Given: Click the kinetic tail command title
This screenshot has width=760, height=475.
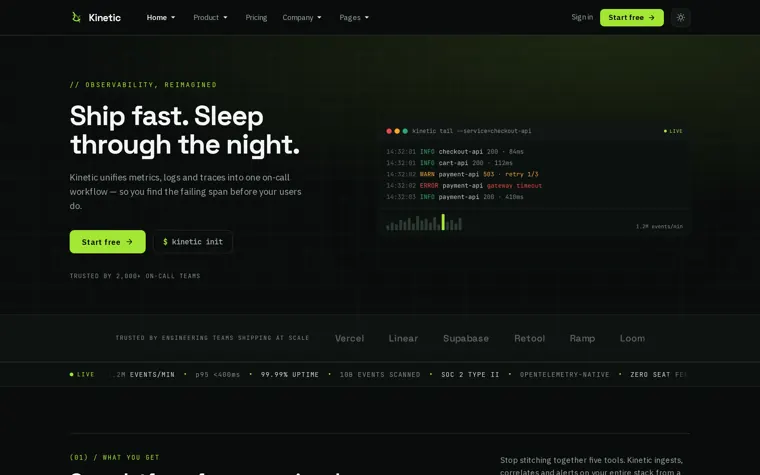Looking at the screenshot, I should (x=472, y=131).
